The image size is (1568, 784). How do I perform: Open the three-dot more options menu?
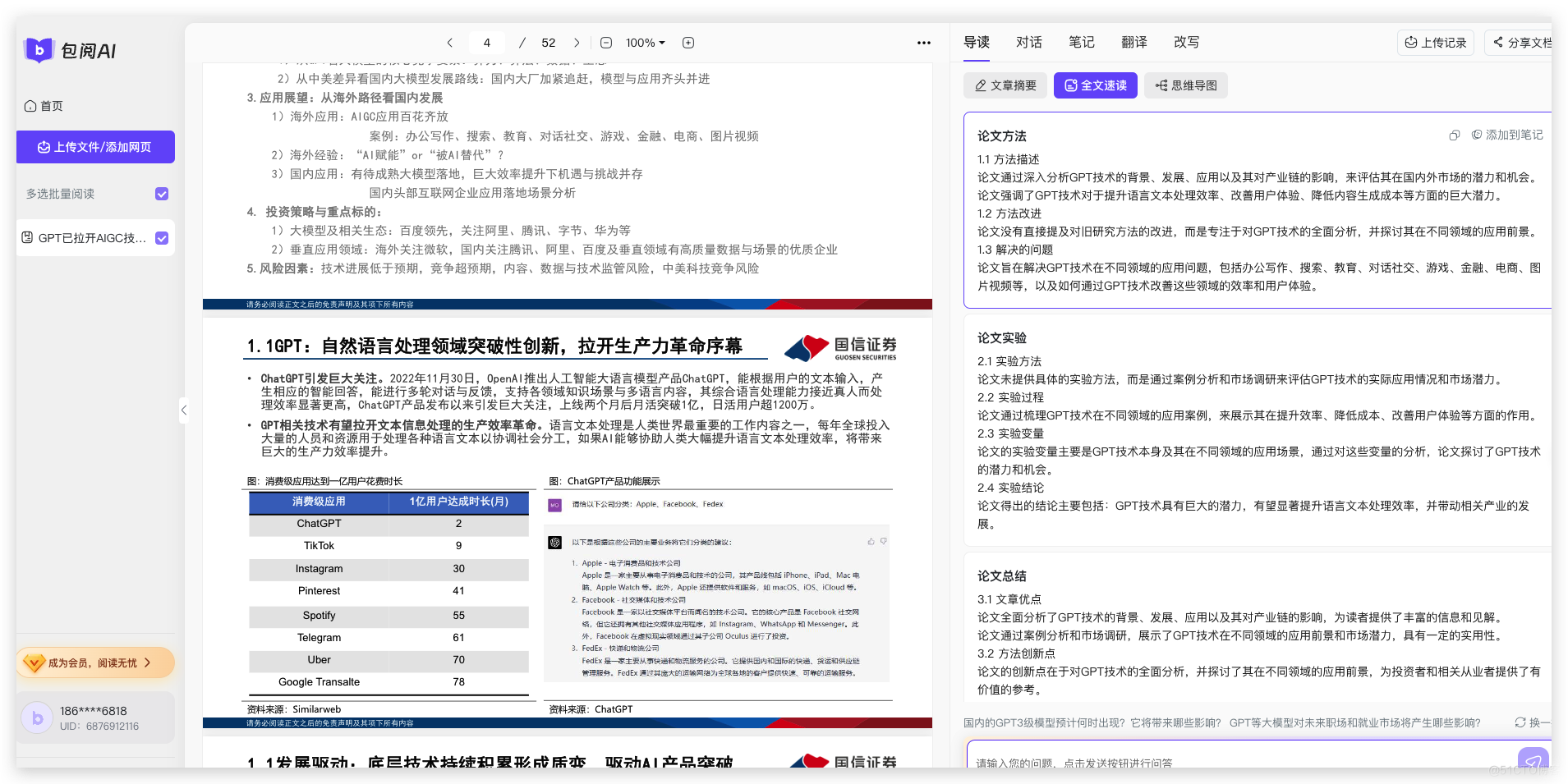924,43
